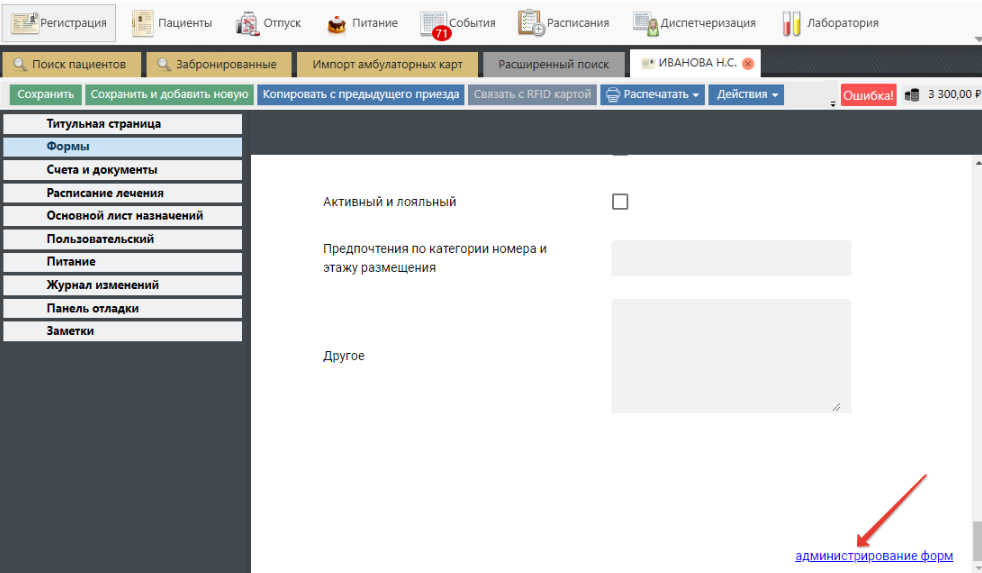This screenshot has width=982, height=573.
Task: Open the Пациенты module icon
Action: coord(143,23)
